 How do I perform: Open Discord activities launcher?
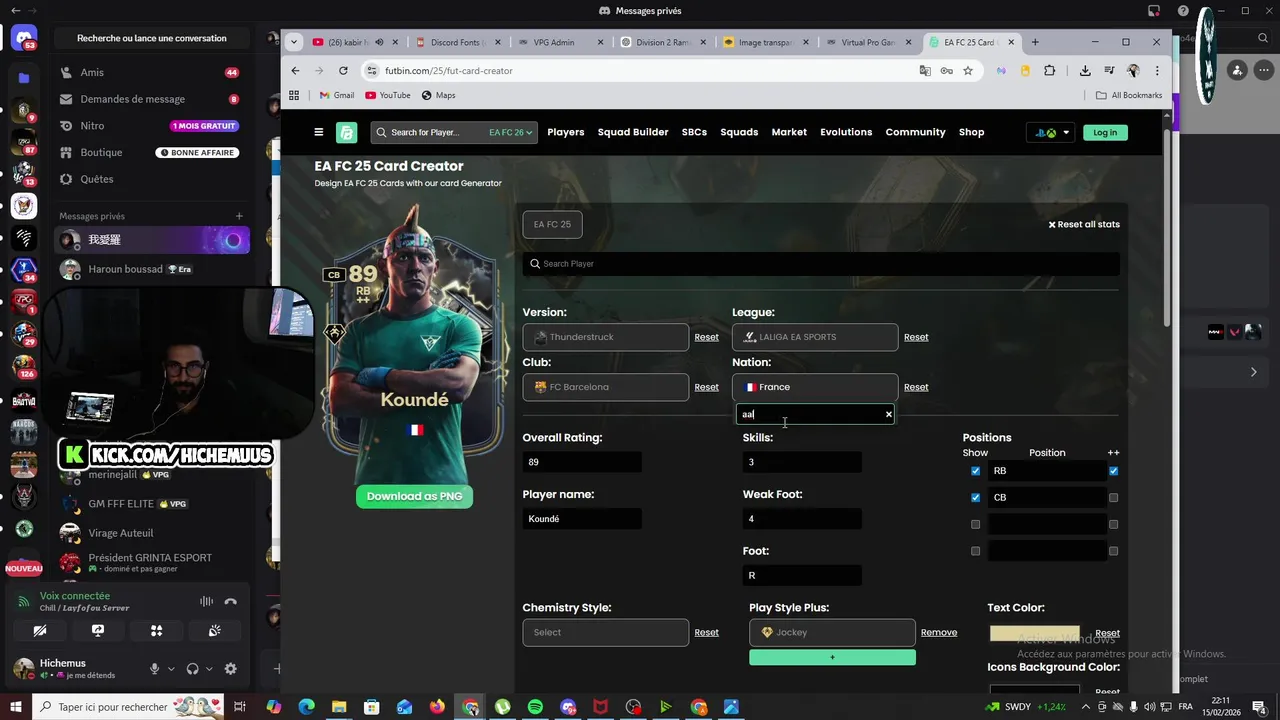[x=156, y=630]
